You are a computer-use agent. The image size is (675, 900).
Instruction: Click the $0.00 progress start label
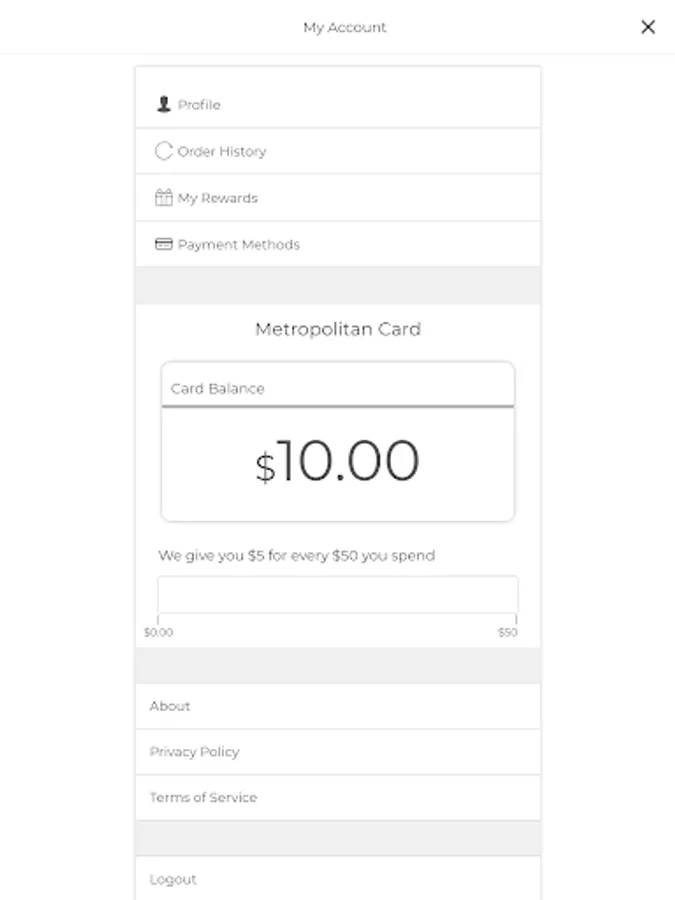tap(158, 632)
